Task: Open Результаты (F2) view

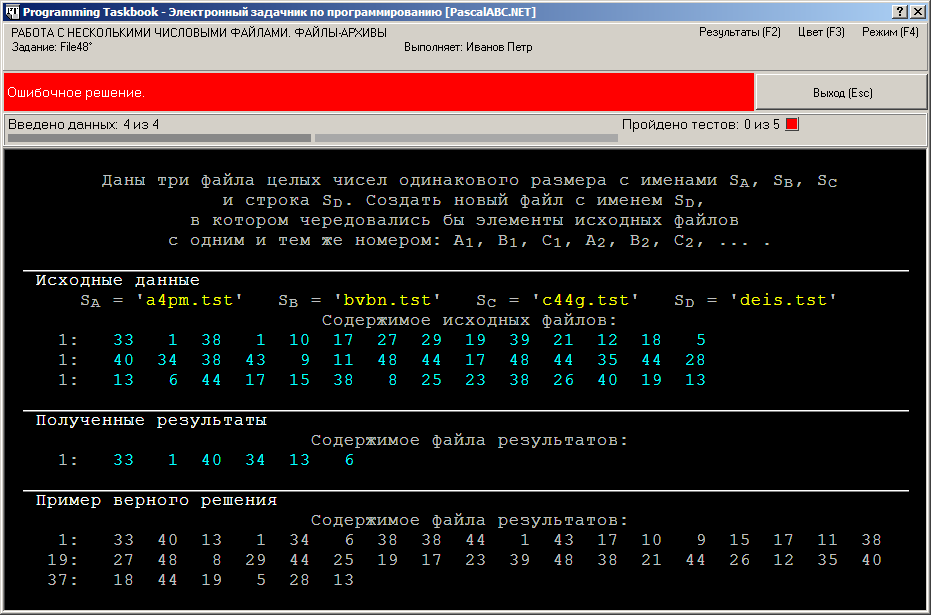Action: click(739, 33)
